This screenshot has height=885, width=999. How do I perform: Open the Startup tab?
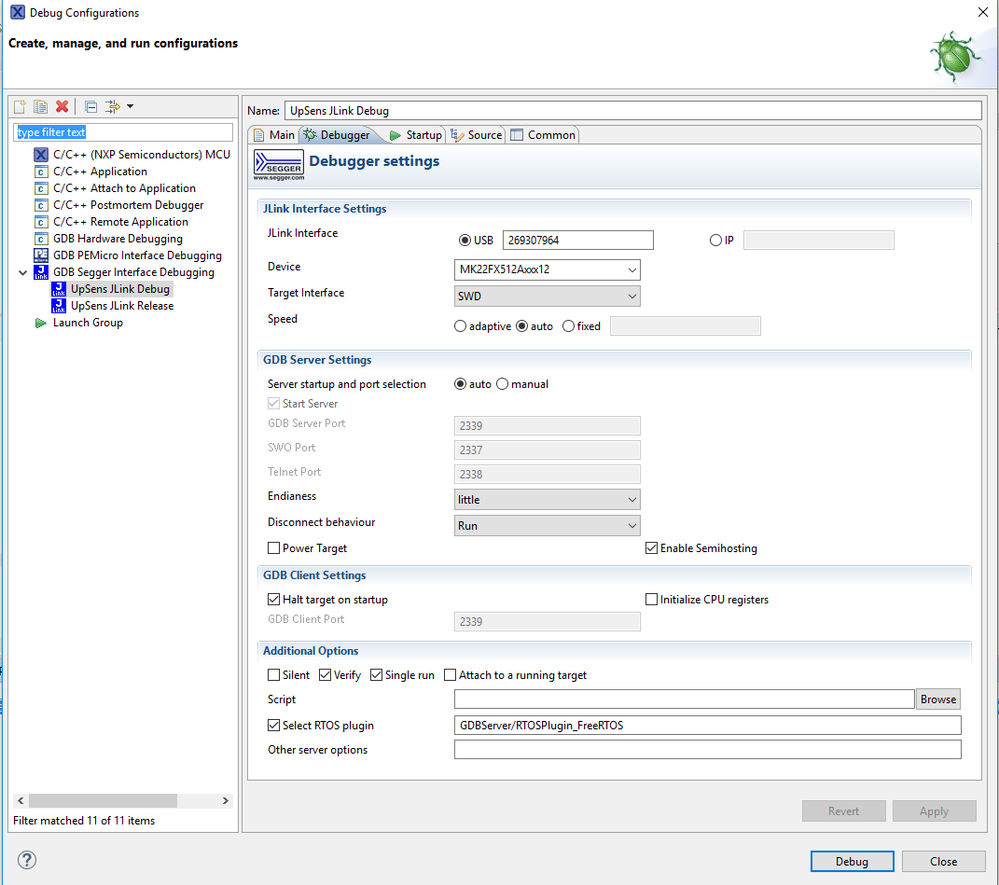[x=415, y=135]
